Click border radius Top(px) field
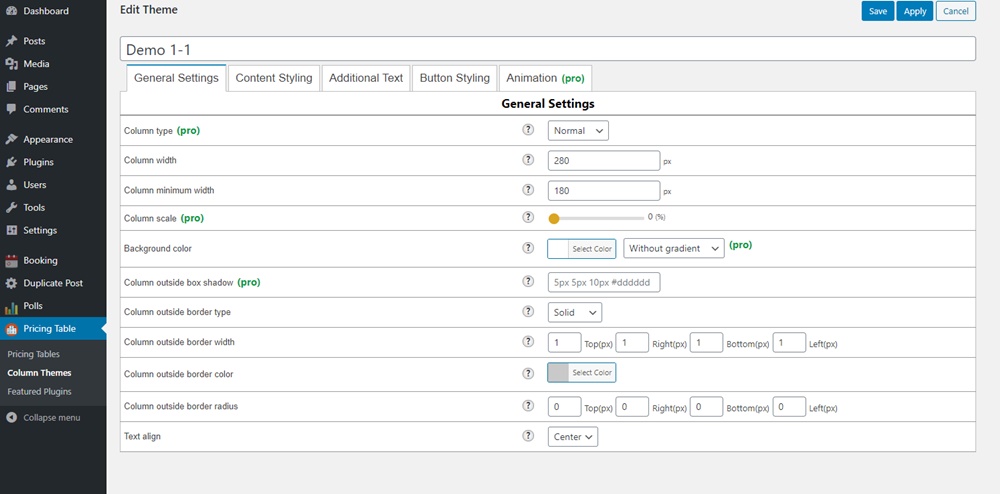Viewport: 1000px width, 494px height. click(564, 407)
